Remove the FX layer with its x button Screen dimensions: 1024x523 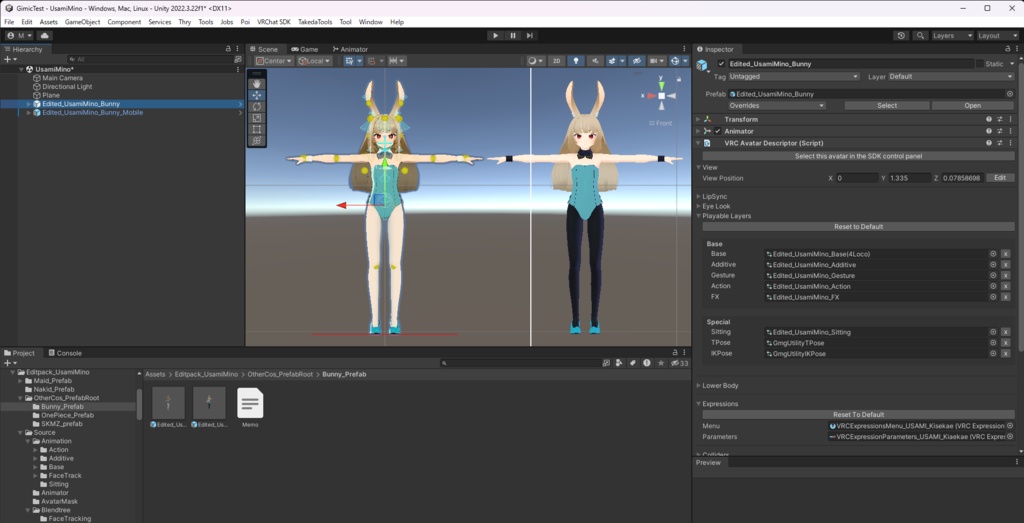pos(1006,297)
